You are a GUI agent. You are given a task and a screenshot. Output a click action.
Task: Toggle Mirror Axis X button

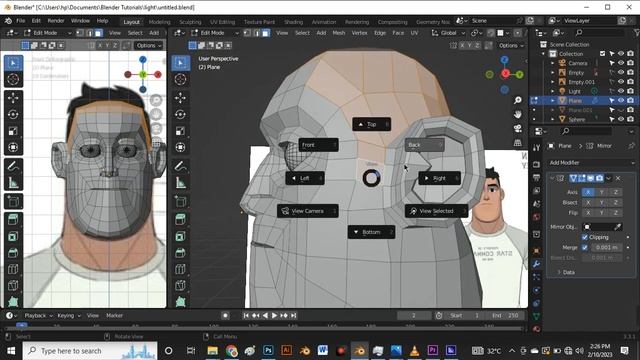[588, 192]
